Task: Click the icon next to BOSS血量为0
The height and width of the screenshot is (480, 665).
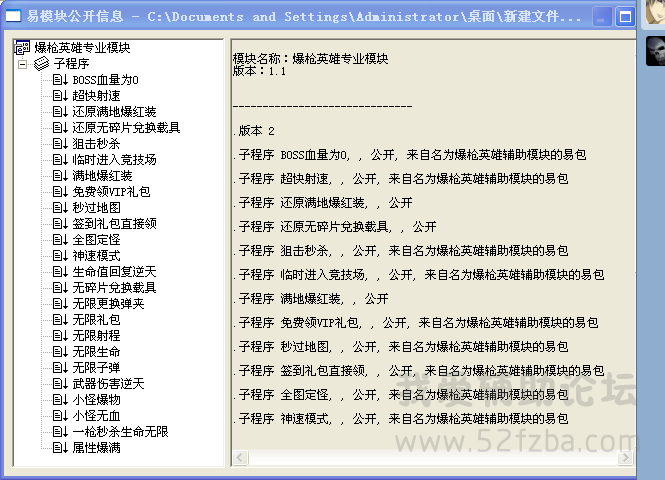Action: [x=60, y=80]
